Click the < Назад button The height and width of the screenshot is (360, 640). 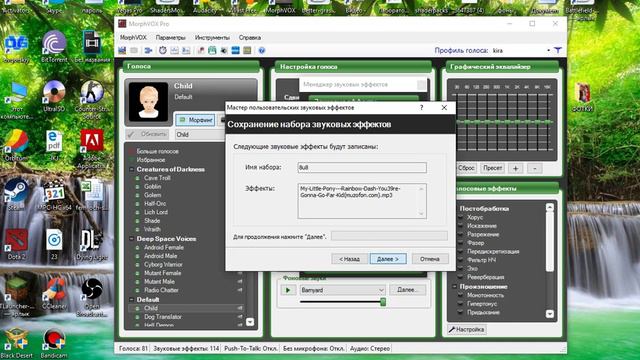point(349,259)
